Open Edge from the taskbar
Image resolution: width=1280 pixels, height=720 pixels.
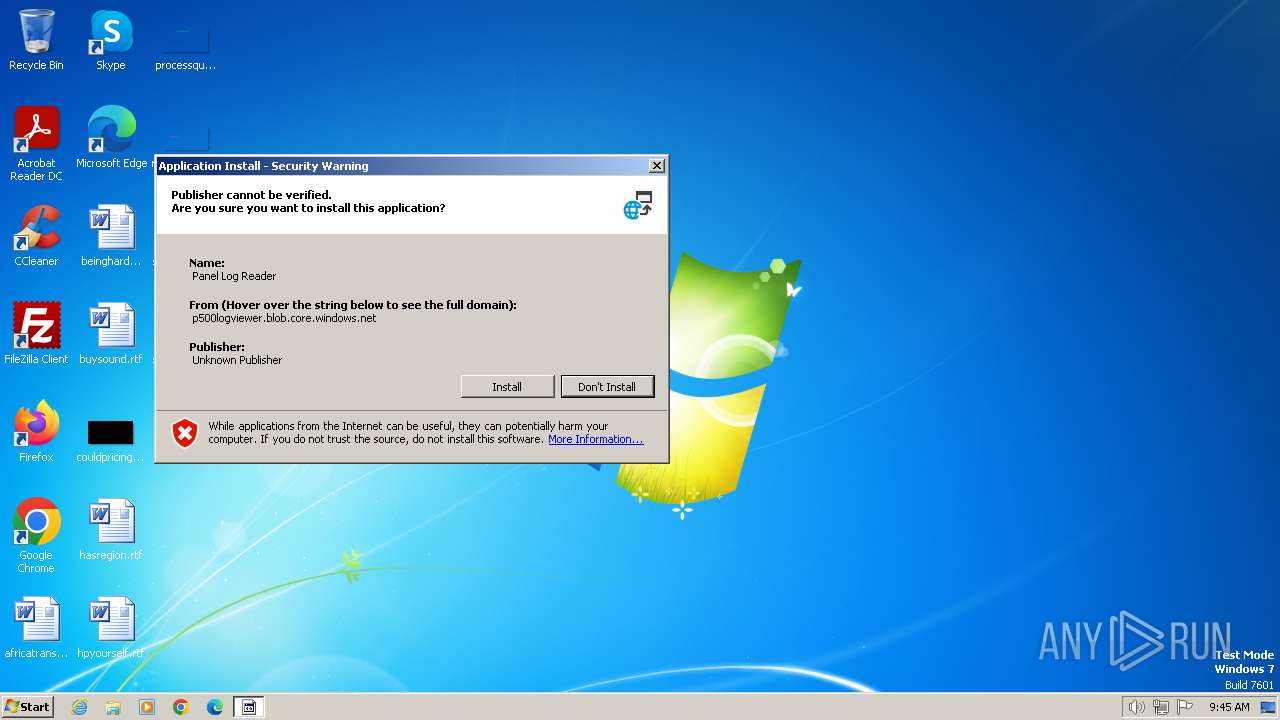215,707
